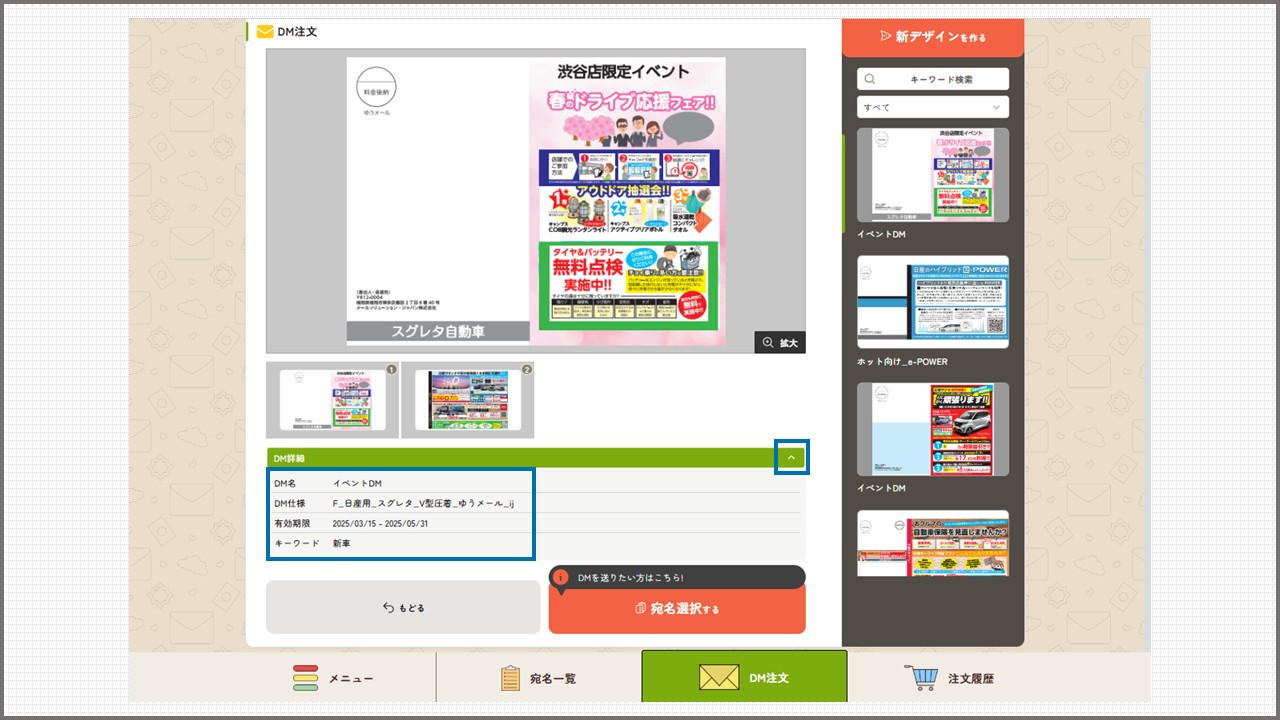Click the return arrow icon on もどる
This screenshot has height=720, width=1280.
(388, 607)
